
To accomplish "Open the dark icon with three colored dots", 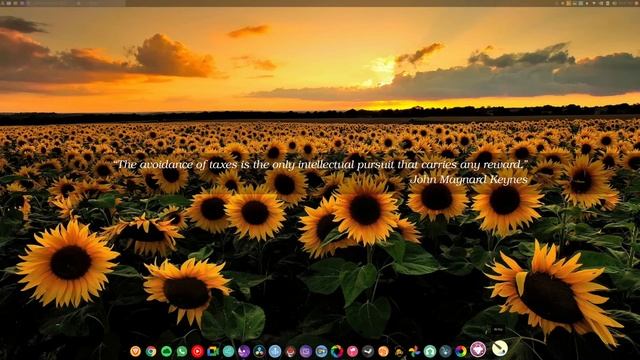I will point(260,351).
